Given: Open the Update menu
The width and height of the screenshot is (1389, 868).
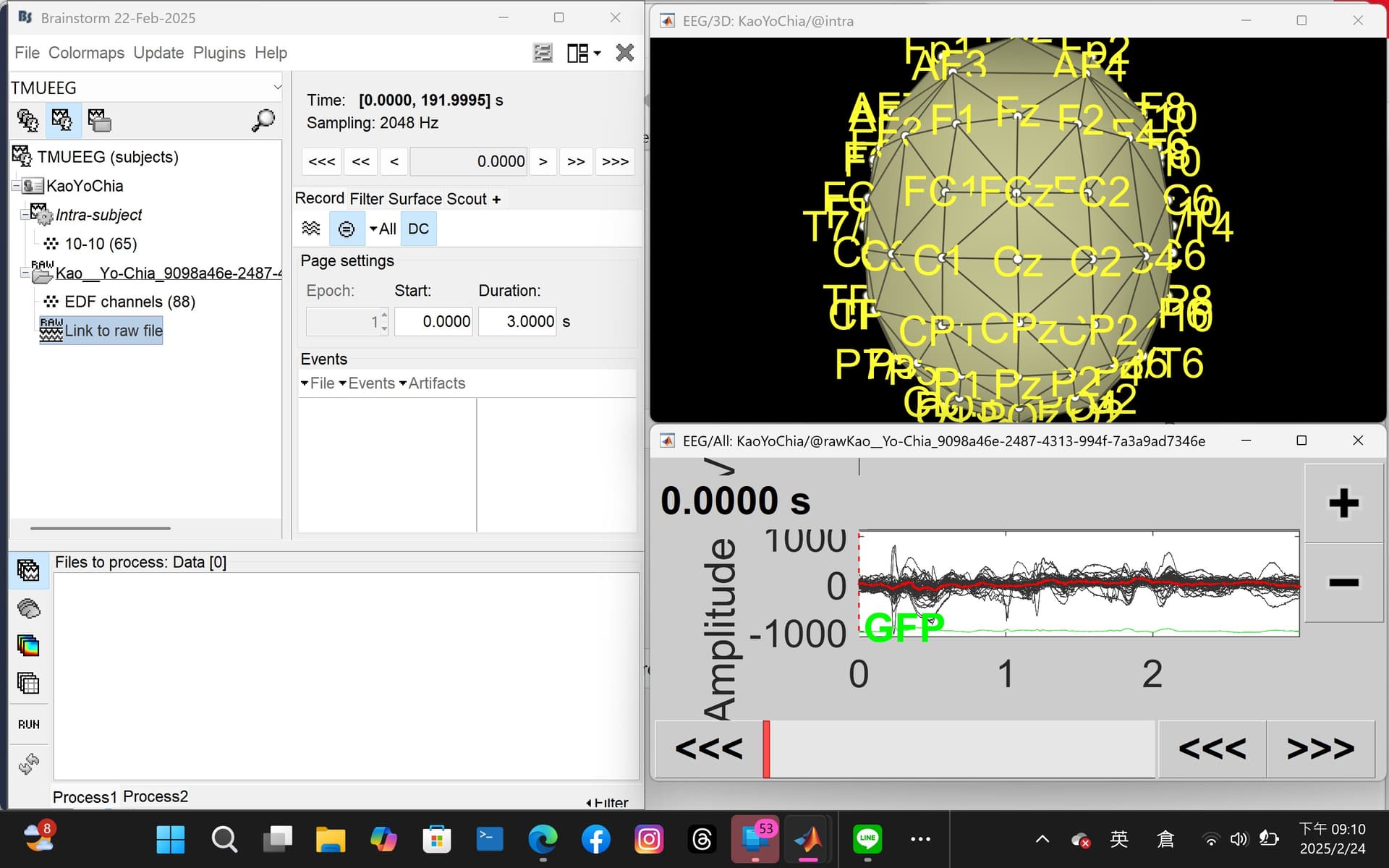Looking at the screenshot, I should [x=158, y=53].
